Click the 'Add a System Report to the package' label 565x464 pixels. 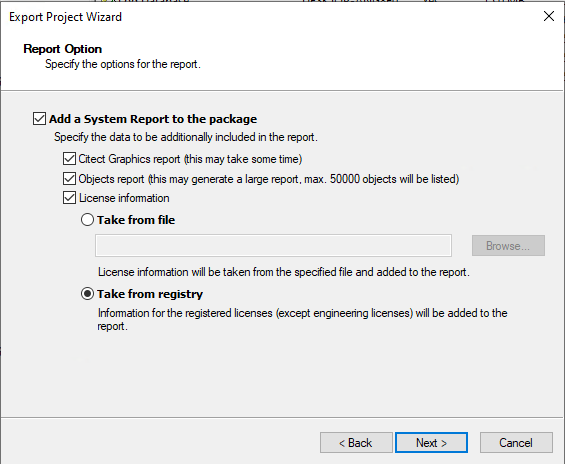point(153,119)
